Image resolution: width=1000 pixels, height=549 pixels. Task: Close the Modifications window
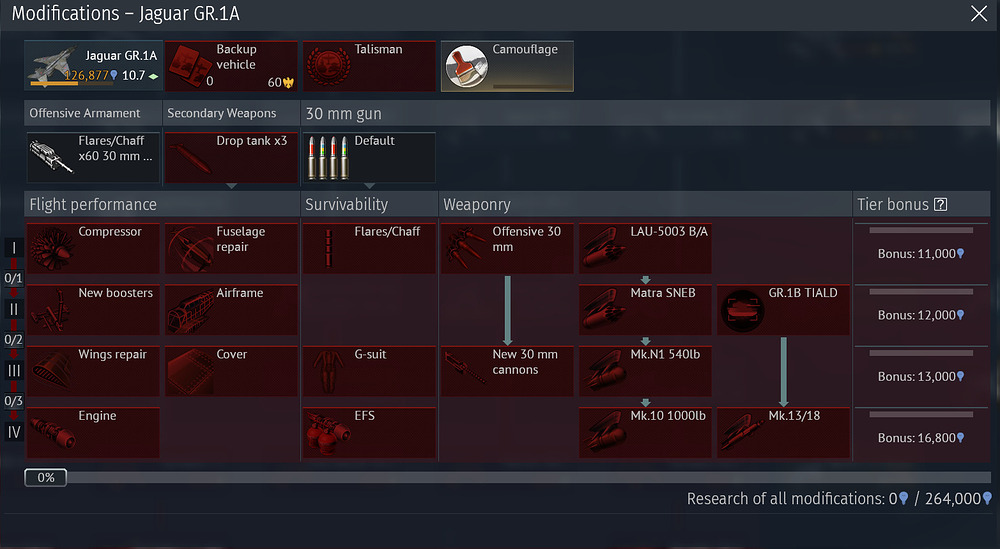coord(978,13)
